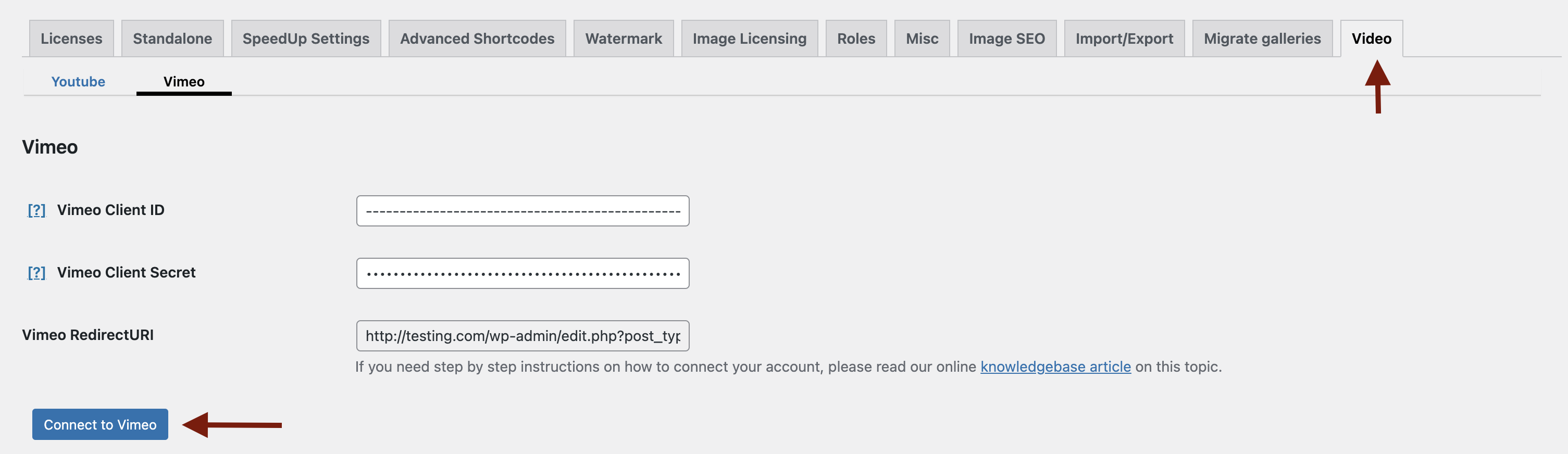Switch to the Standalone tab

[x=172, y=39]
